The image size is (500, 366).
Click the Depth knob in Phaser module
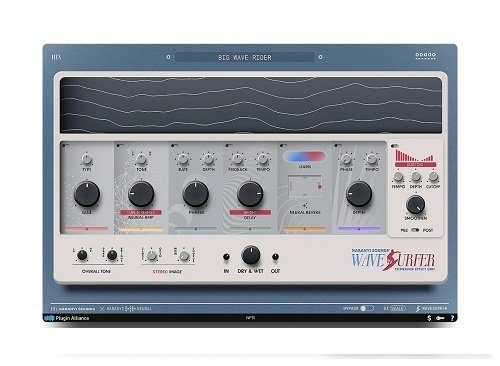click(209, 159)
